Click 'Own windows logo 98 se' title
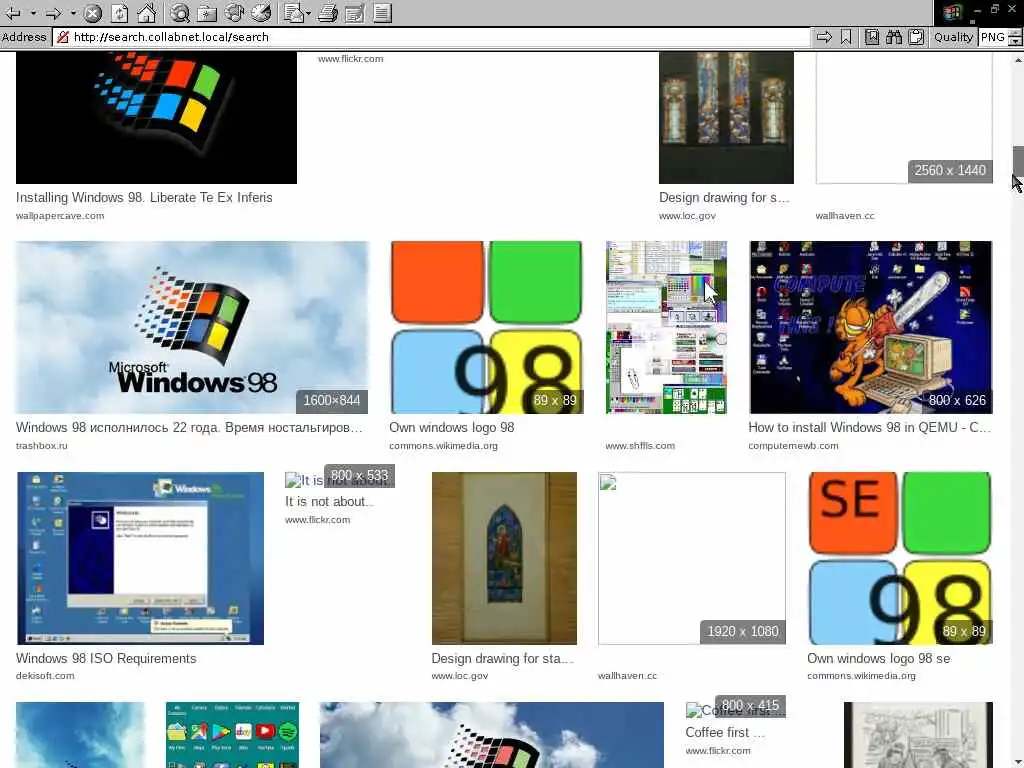 (878, 658)
